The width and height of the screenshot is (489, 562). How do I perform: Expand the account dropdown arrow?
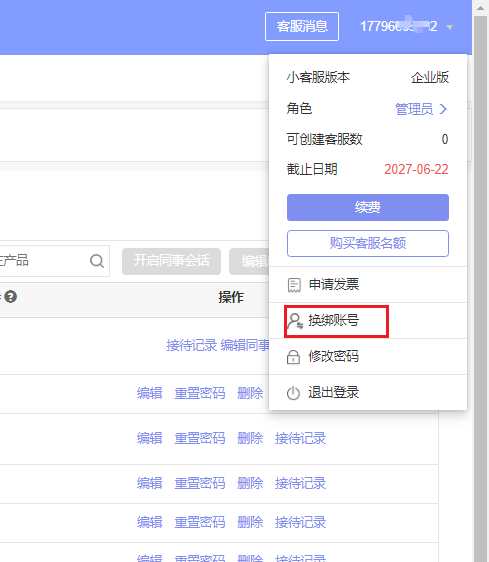click(x=449, y=27)
